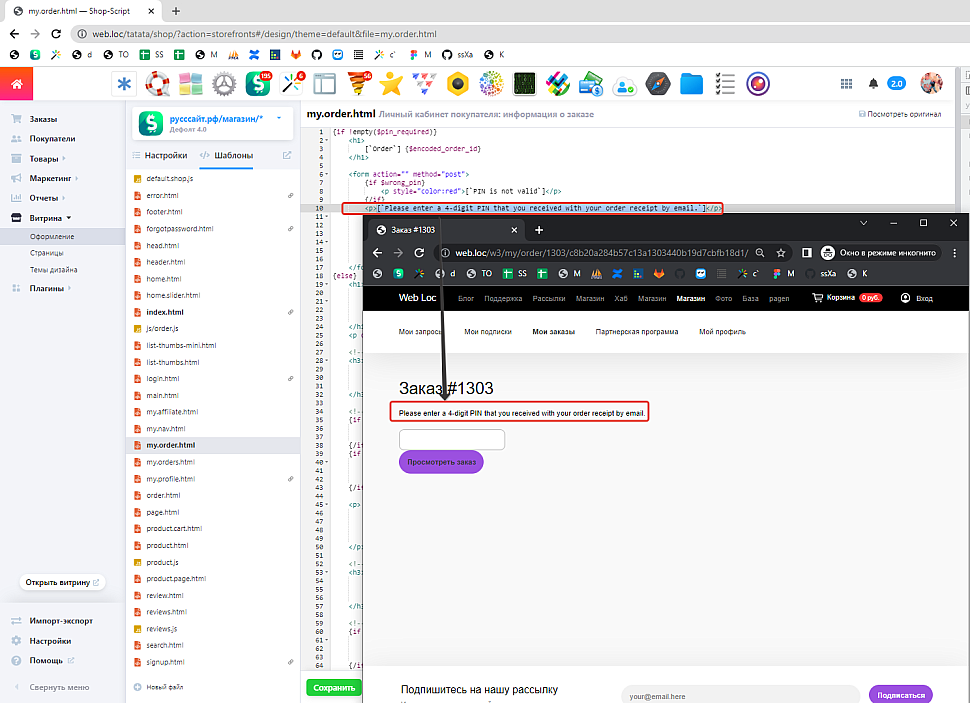Open the apps grid icon
The image size is (970, 703).
point(846,84)
